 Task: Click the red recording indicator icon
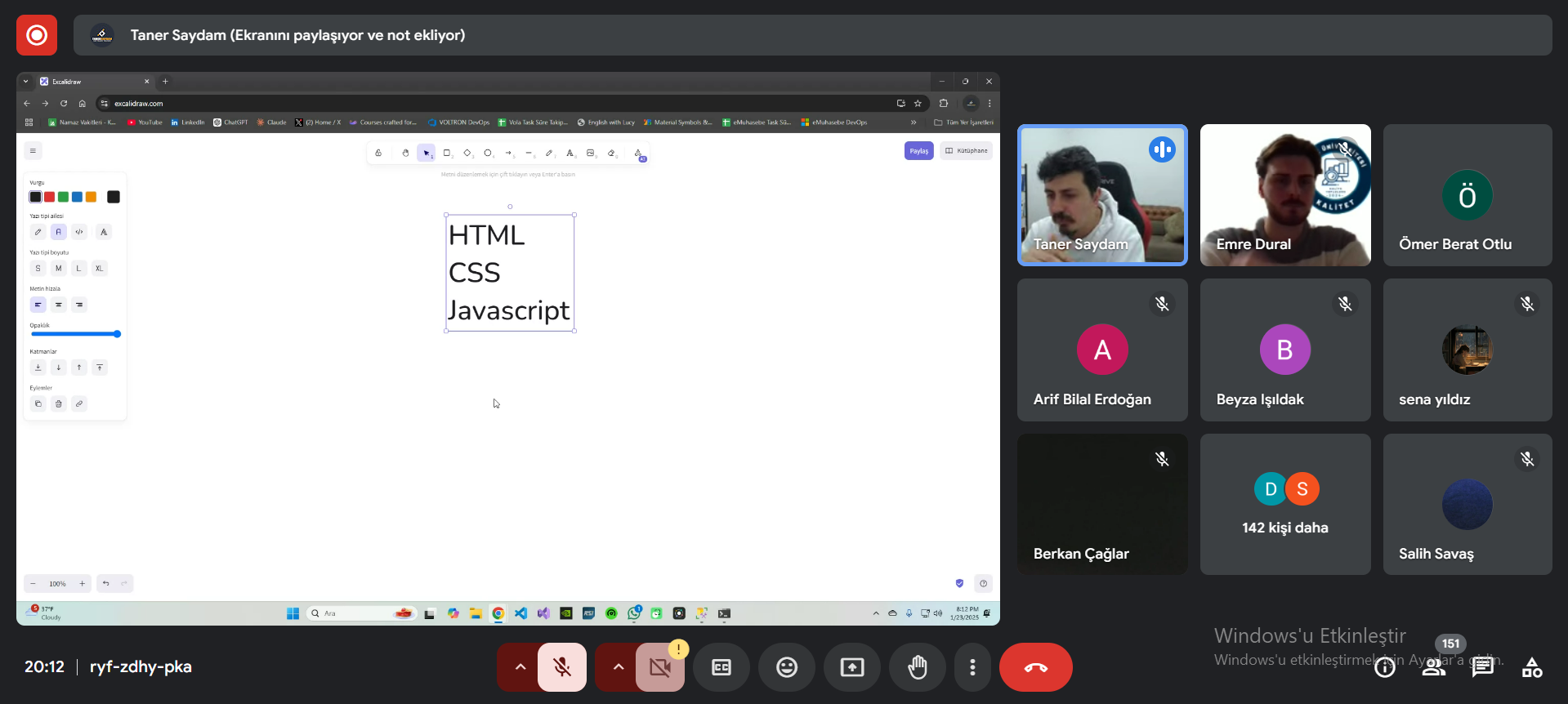(x=37, y=35)
